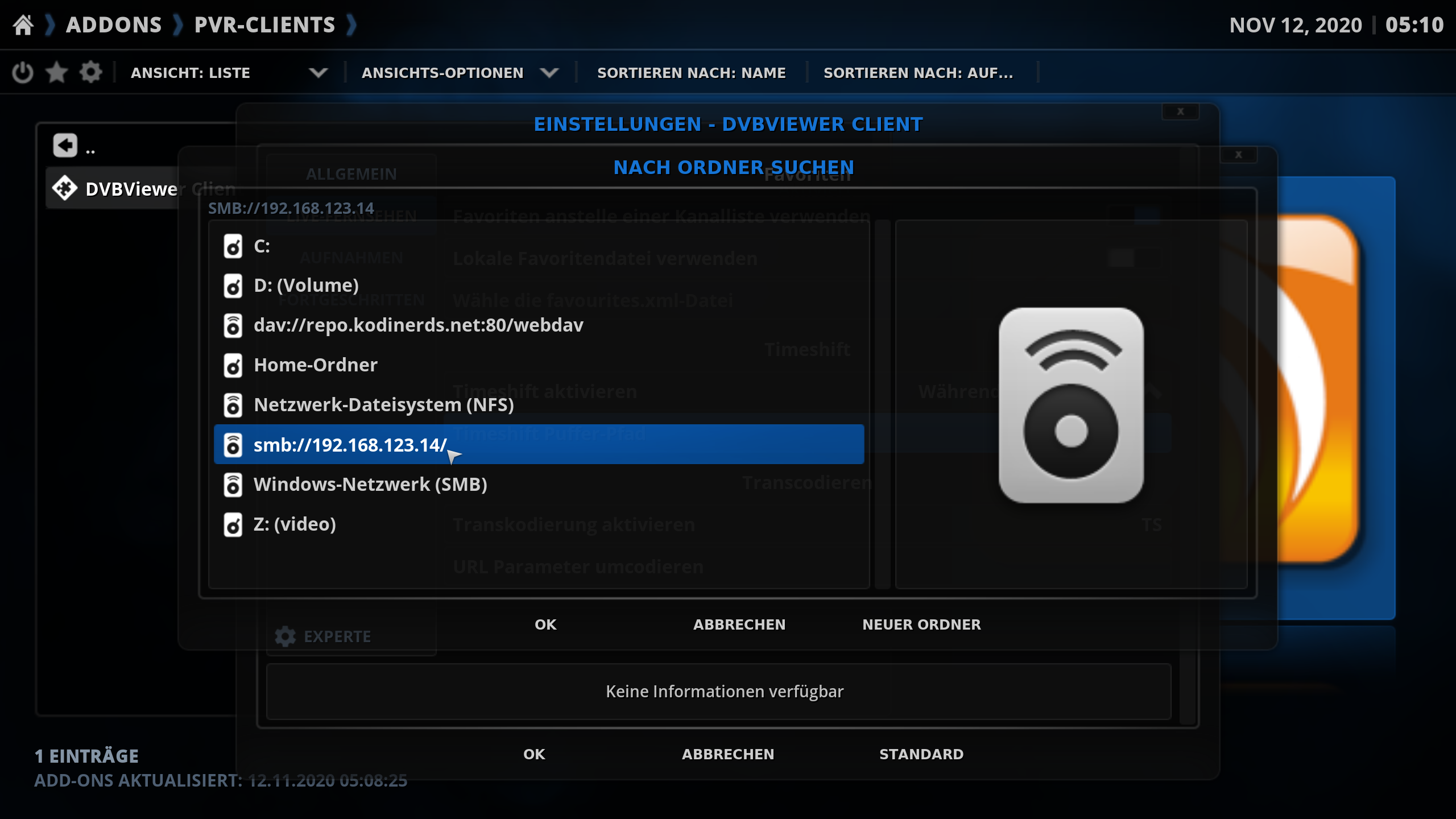This screenshot has height=819, width=1456.
Task: Click drive icon beside Home-Ordner
Action: tap(233, 365)
